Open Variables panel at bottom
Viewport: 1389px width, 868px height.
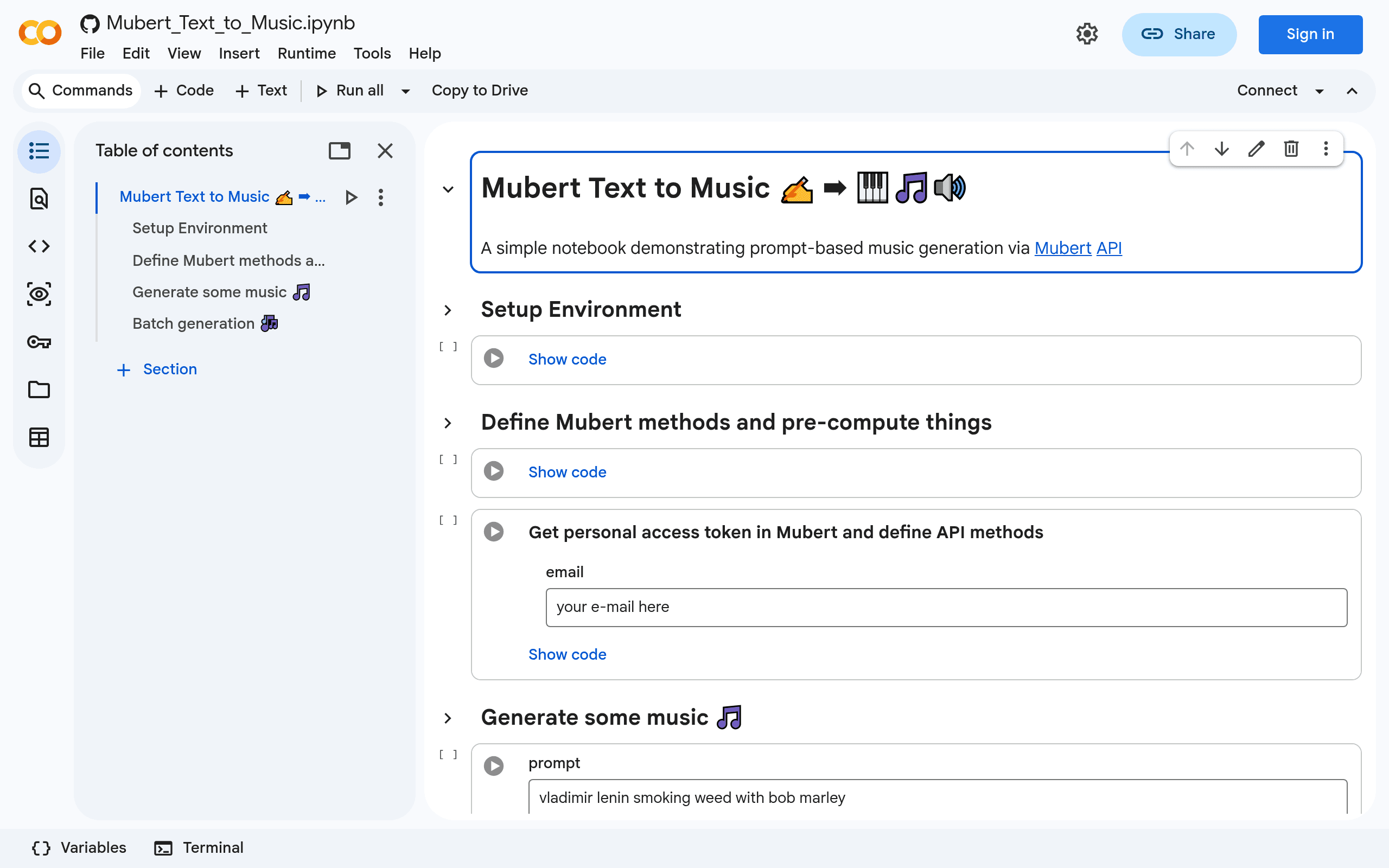[x=79, y=848]
